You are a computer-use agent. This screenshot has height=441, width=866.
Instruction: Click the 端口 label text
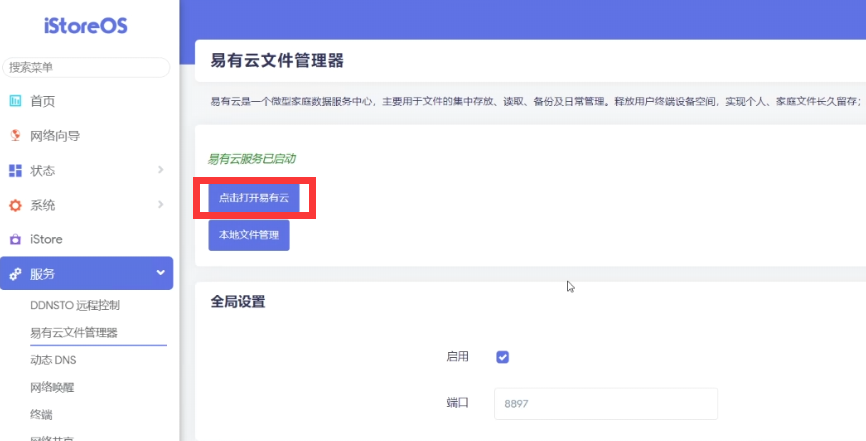pyautogui.click(x=457, y=403)
